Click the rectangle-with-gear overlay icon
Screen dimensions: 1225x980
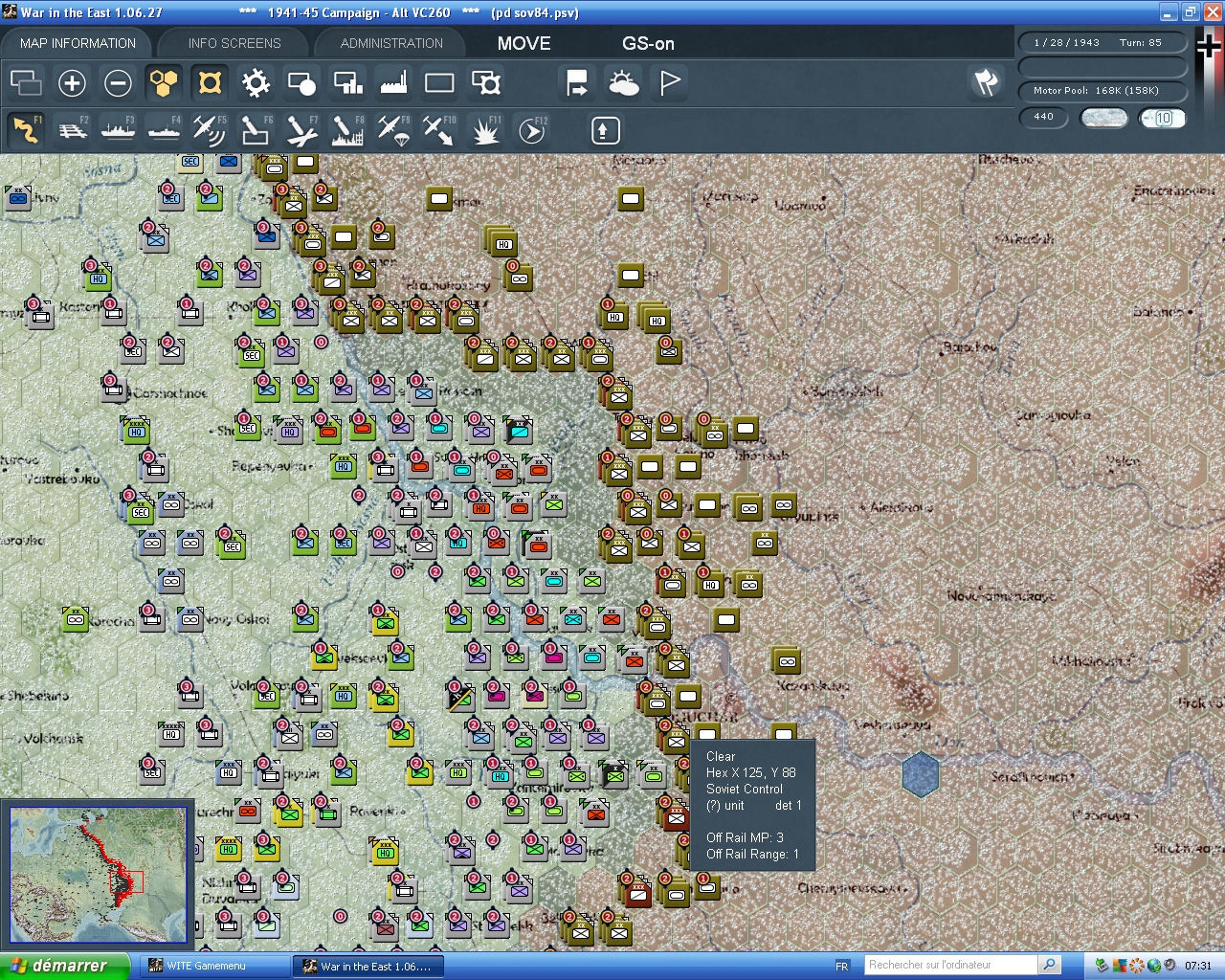[485, 83]
